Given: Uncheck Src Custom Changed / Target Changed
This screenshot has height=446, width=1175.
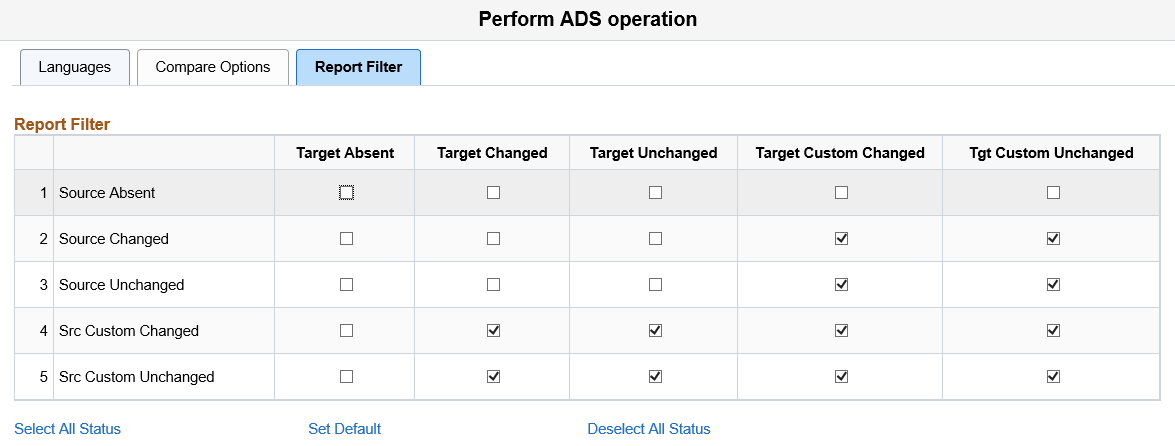Looking at the screenshot, I should click(x=493, y=331).
